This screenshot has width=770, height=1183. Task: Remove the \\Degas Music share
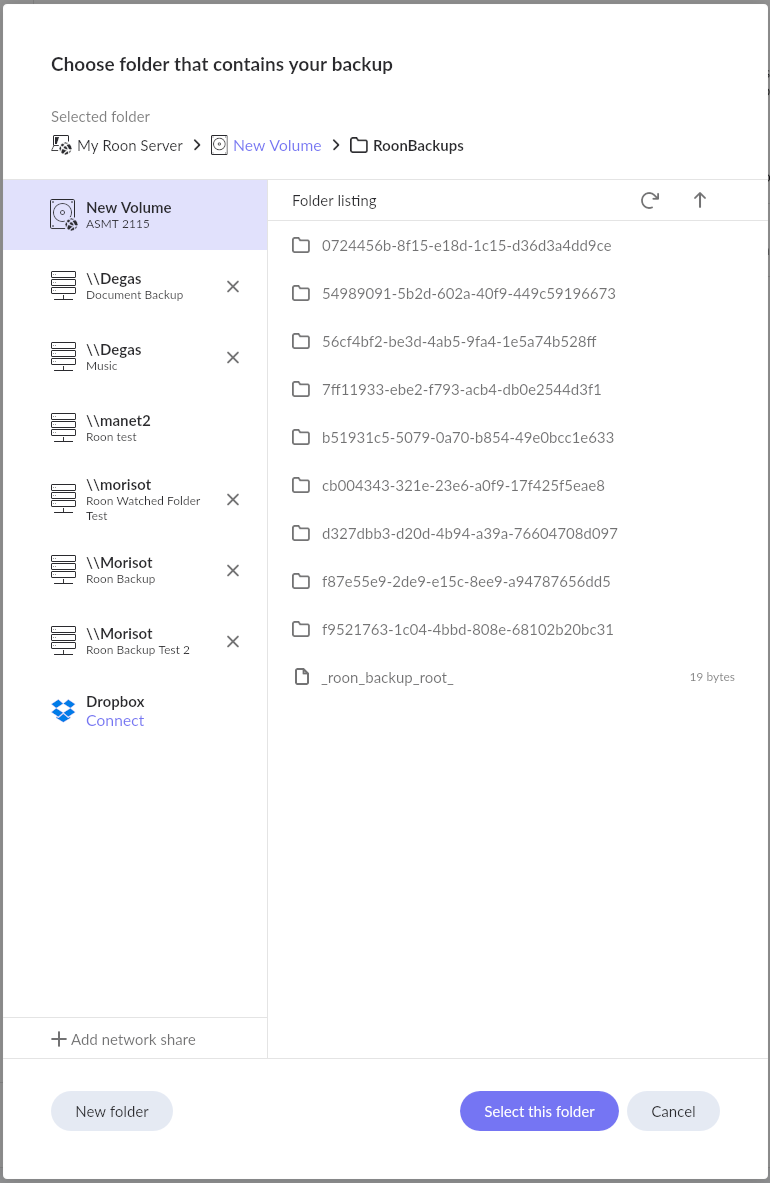tap(233, 358)
